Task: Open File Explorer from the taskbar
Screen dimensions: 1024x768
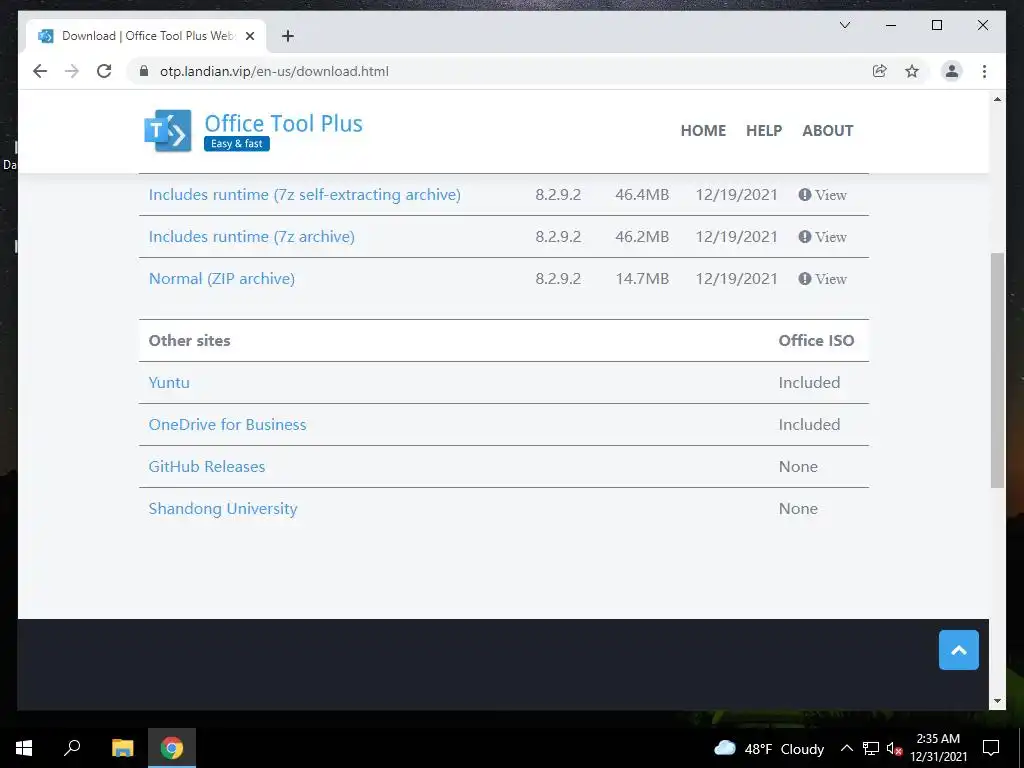Action: click(122, 748)
